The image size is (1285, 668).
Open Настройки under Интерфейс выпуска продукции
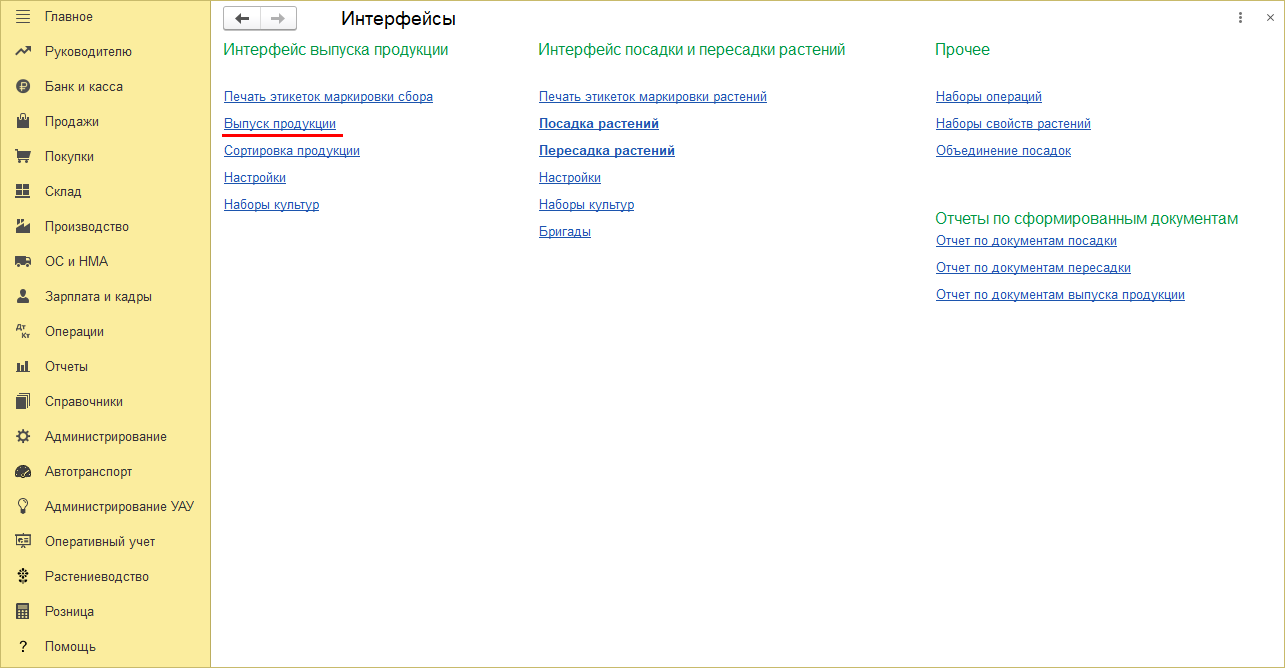(x=255, y=178)
